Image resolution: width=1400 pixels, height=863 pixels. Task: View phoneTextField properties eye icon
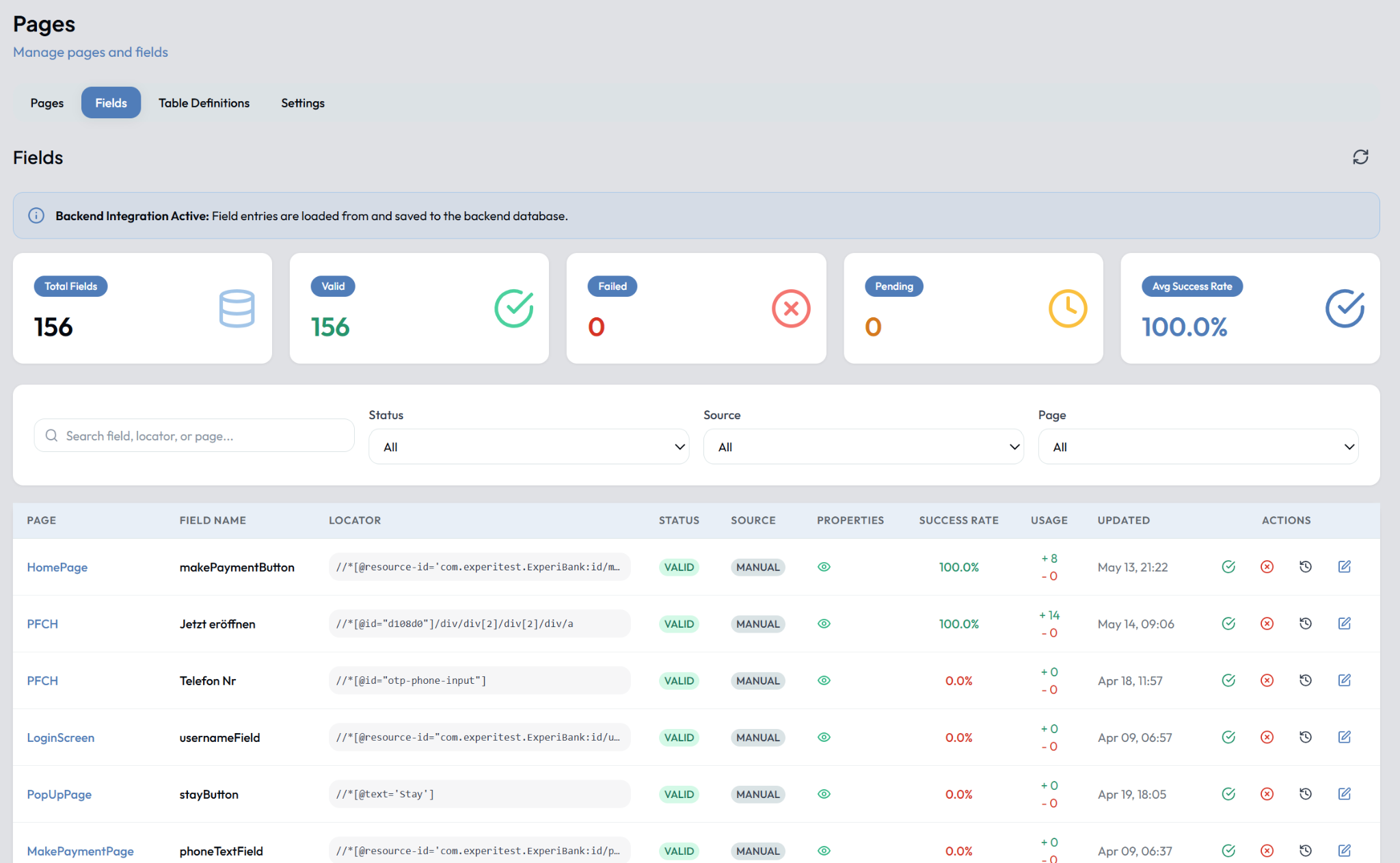(824, 851)
